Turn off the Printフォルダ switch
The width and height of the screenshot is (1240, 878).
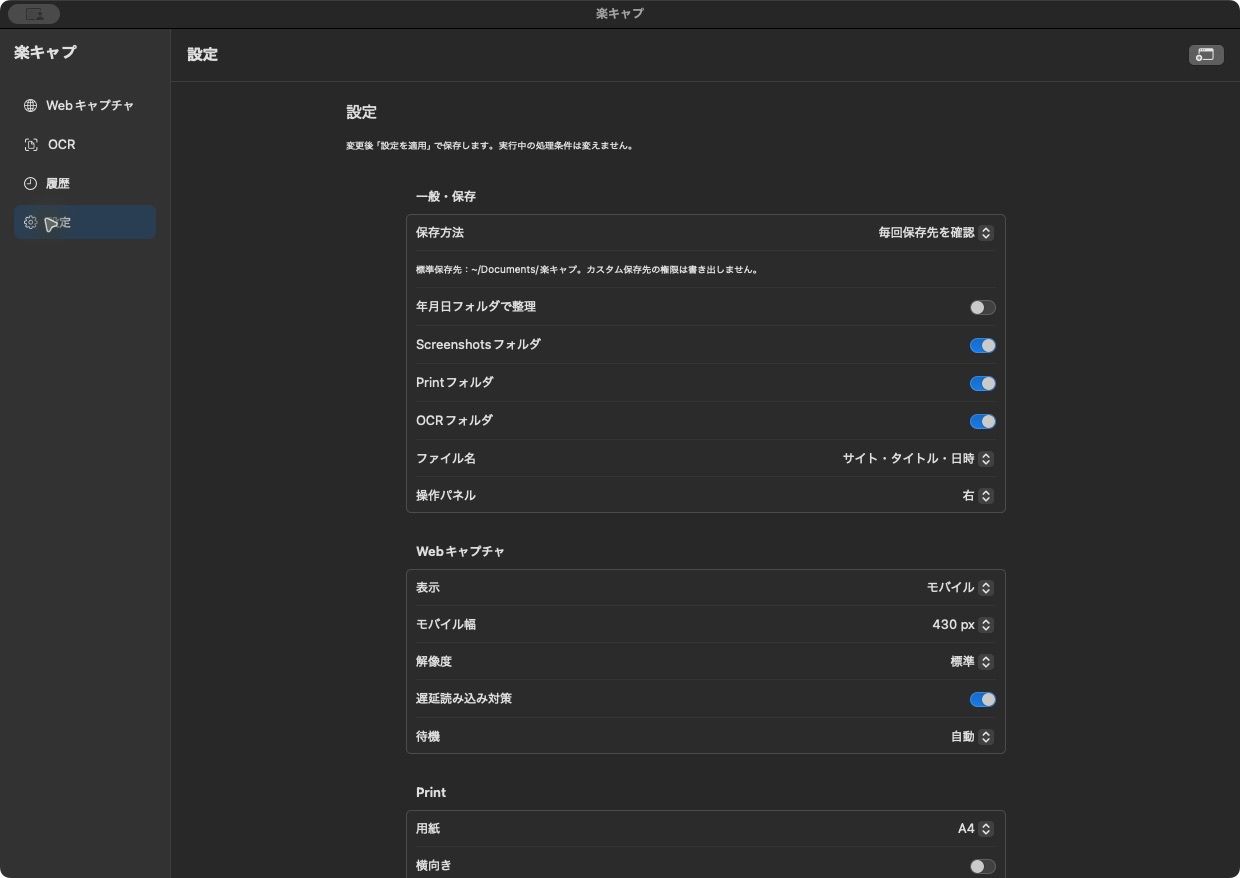pyautogui.click(x=982, y=383)
